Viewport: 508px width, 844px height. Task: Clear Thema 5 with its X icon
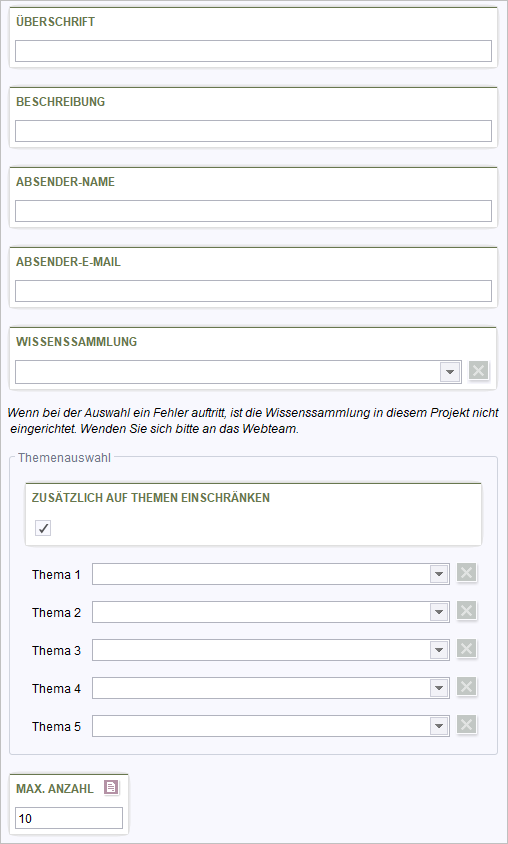coord(467,725)
